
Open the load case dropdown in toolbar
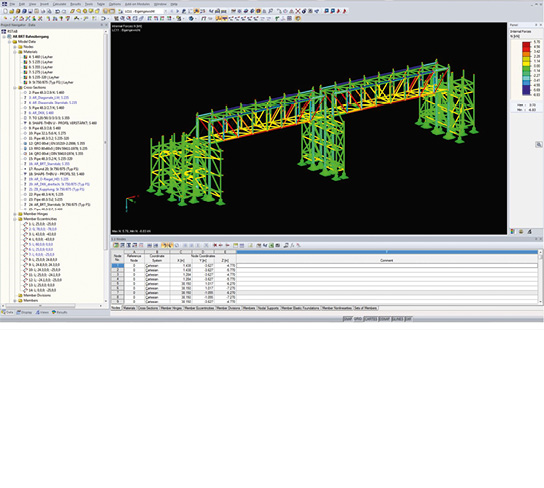click(x=165, y=11)
